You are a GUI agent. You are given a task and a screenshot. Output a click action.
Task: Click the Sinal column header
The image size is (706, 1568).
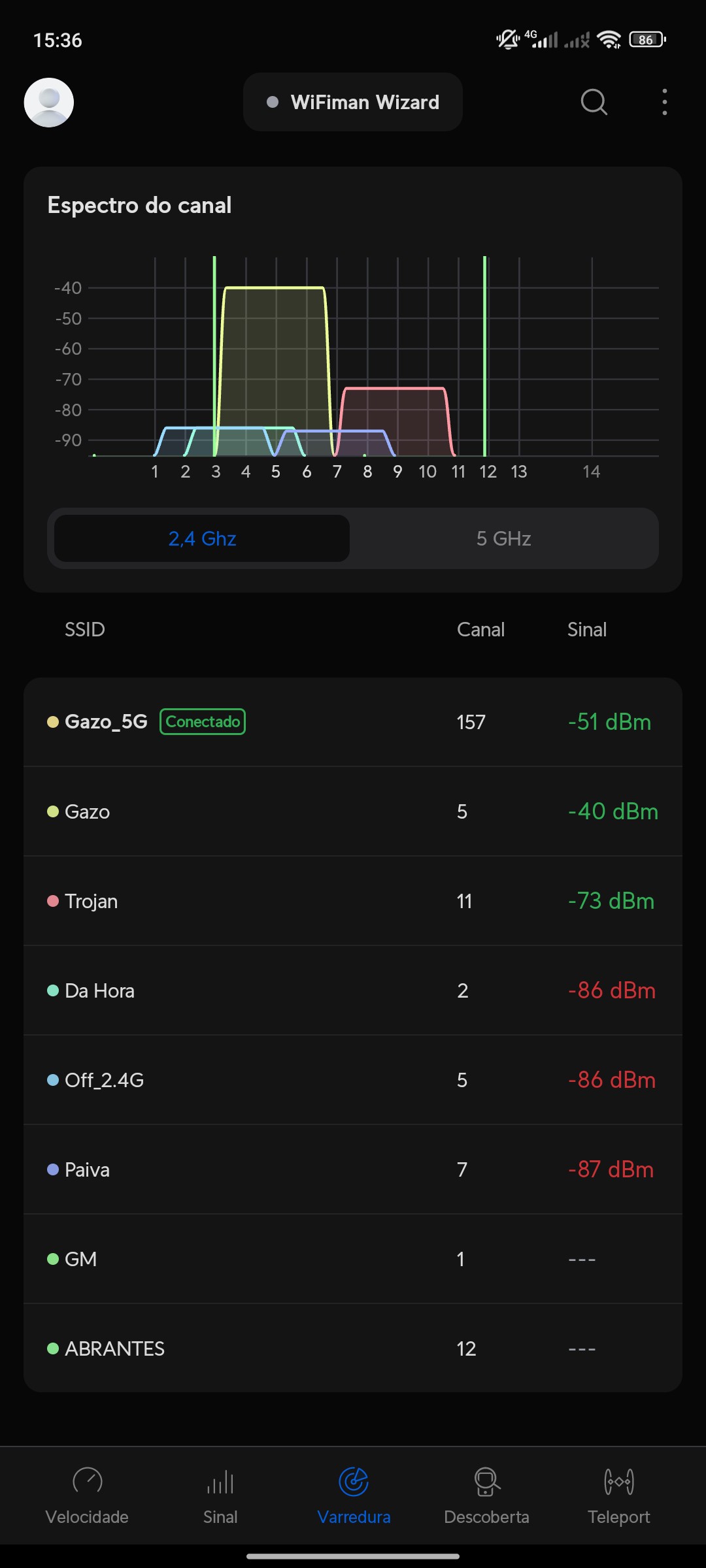[x=586, y=630]
